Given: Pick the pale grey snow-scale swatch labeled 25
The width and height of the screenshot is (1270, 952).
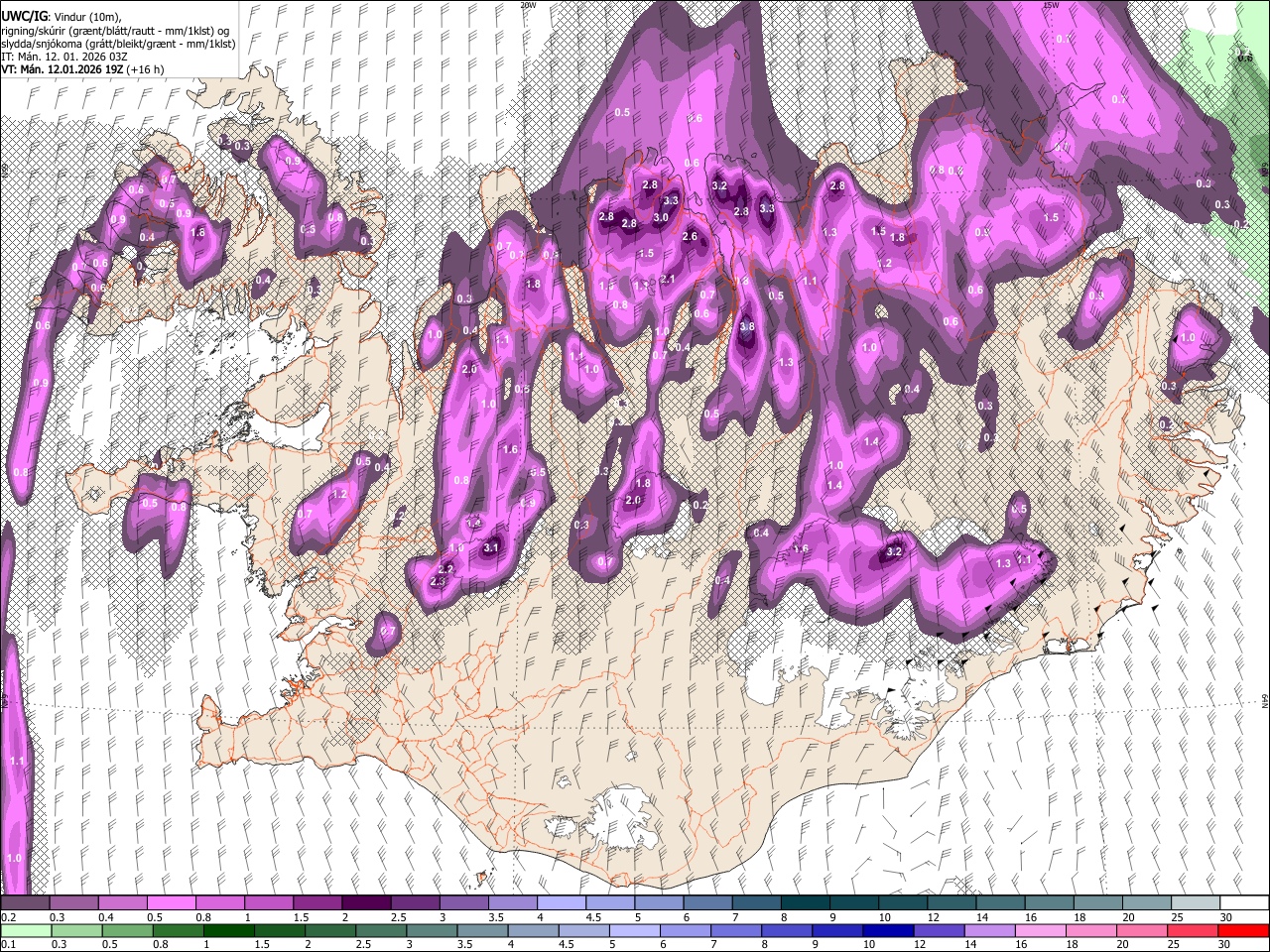Looking at the screenshot, I should pos(1196,903).
